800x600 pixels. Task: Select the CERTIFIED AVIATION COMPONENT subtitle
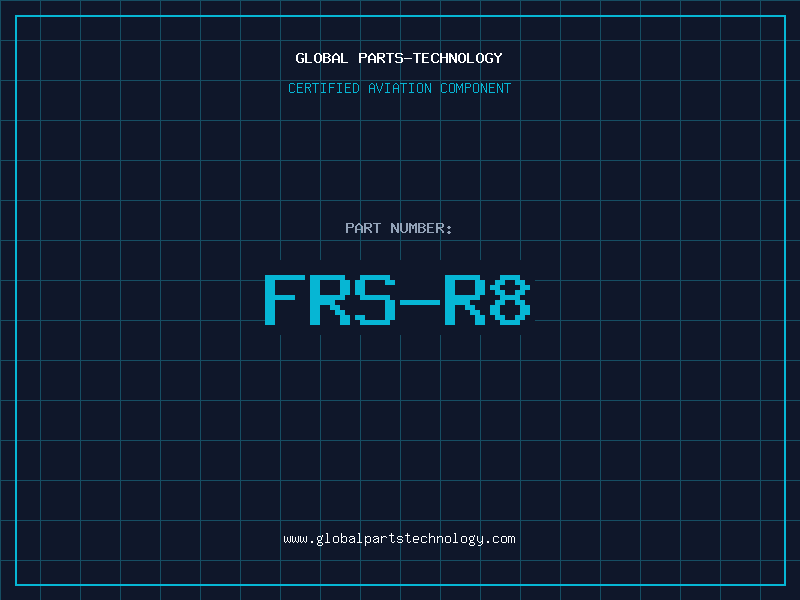click(x=399, y=88)
